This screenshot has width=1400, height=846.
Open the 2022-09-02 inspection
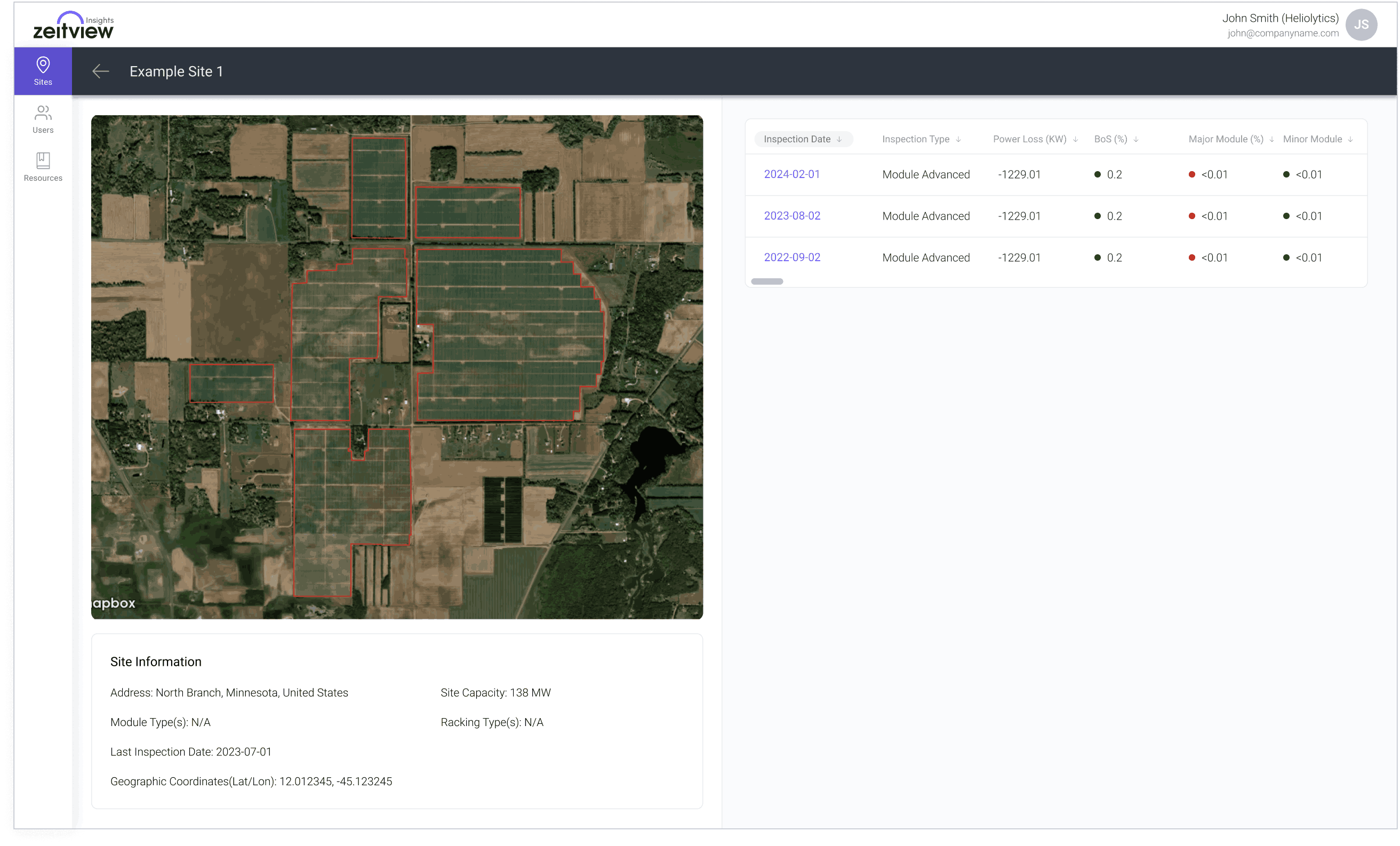pyautogui.click(x=792, y=257)
